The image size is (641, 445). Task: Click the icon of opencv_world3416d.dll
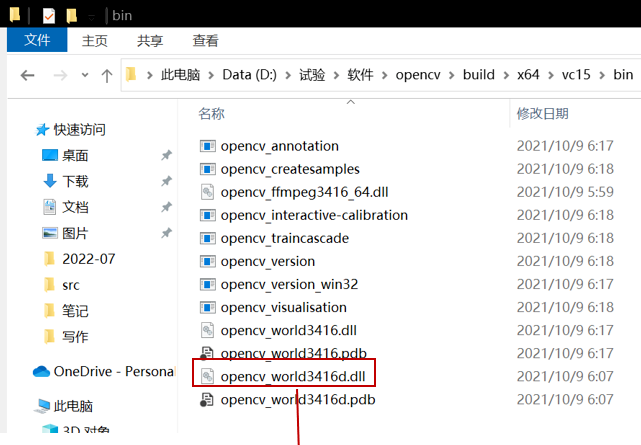[x=208, y=376]
